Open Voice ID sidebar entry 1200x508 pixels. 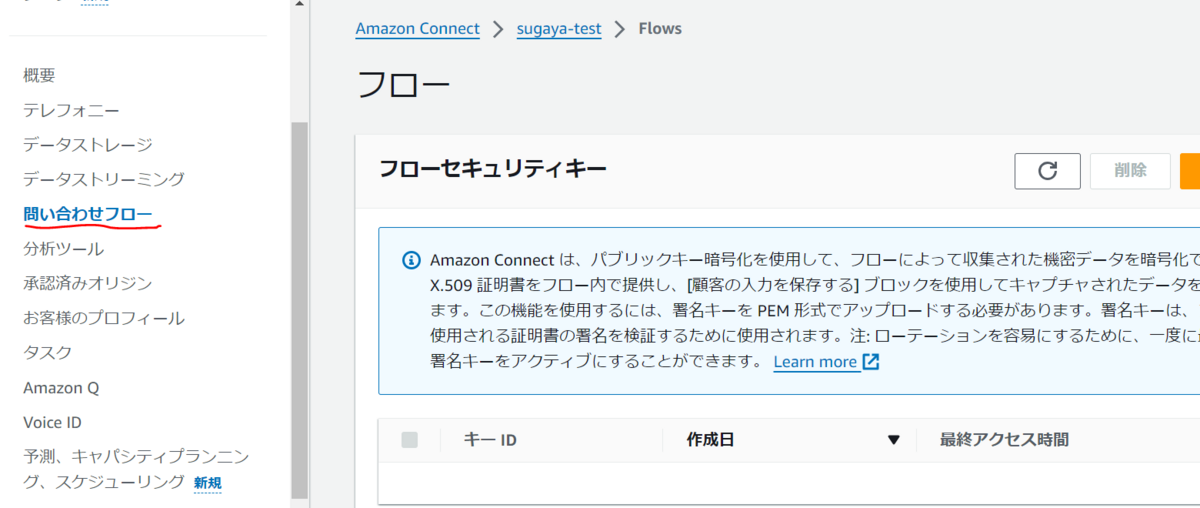pyautogui.click(x=52, y=422)
